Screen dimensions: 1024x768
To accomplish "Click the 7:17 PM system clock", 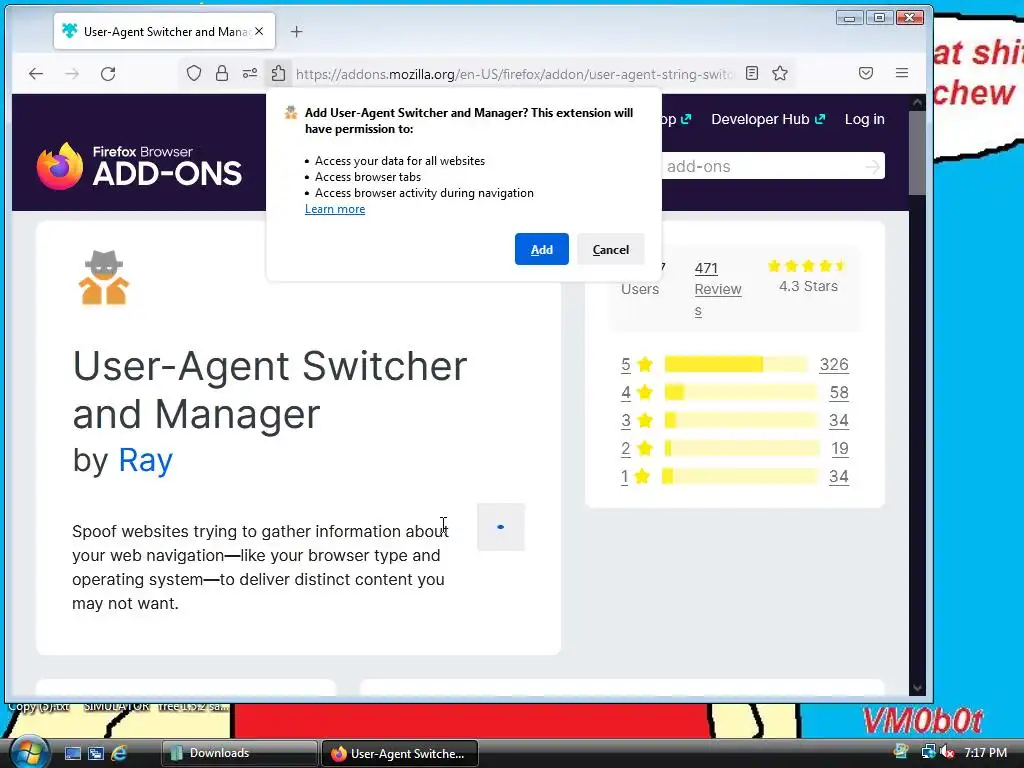I will pos(985,752).
